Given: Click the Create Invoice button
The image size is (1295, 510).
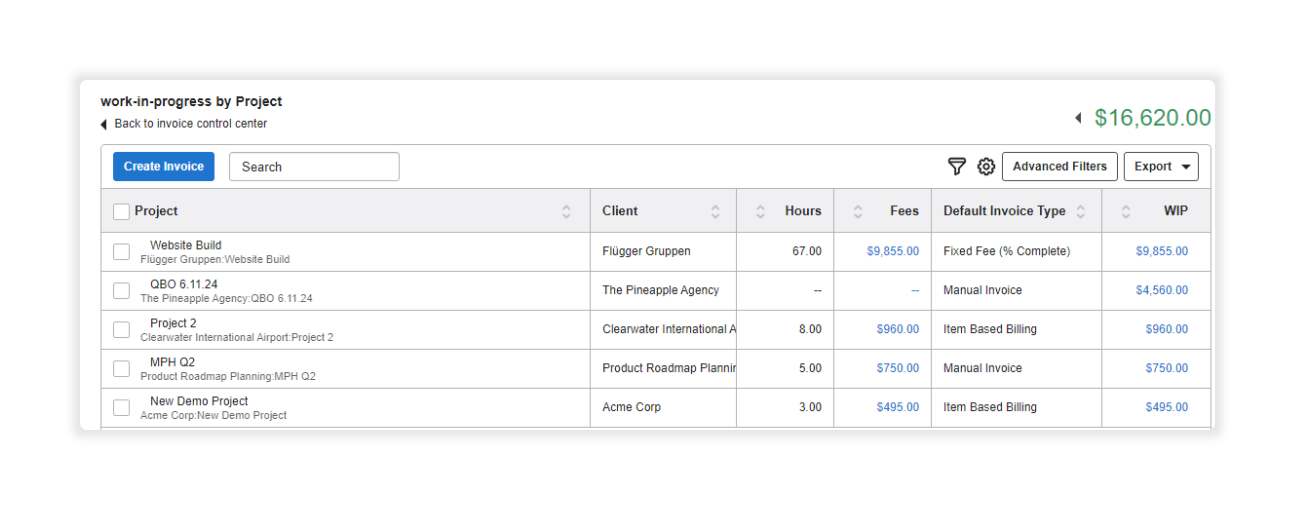Looking at the screenshot, I should (163, 167).
